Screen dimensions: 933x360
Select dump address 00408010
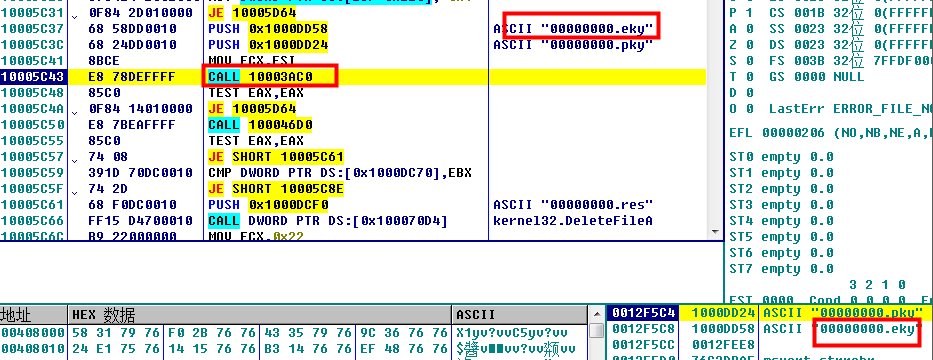click(33, 348)
